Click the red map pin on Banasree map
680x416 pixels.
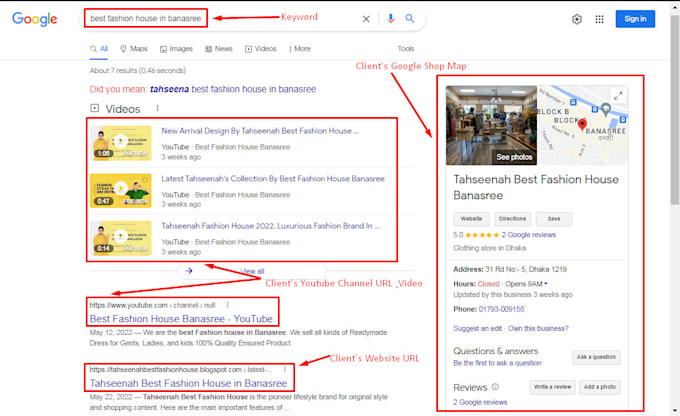tap(582, 125)
